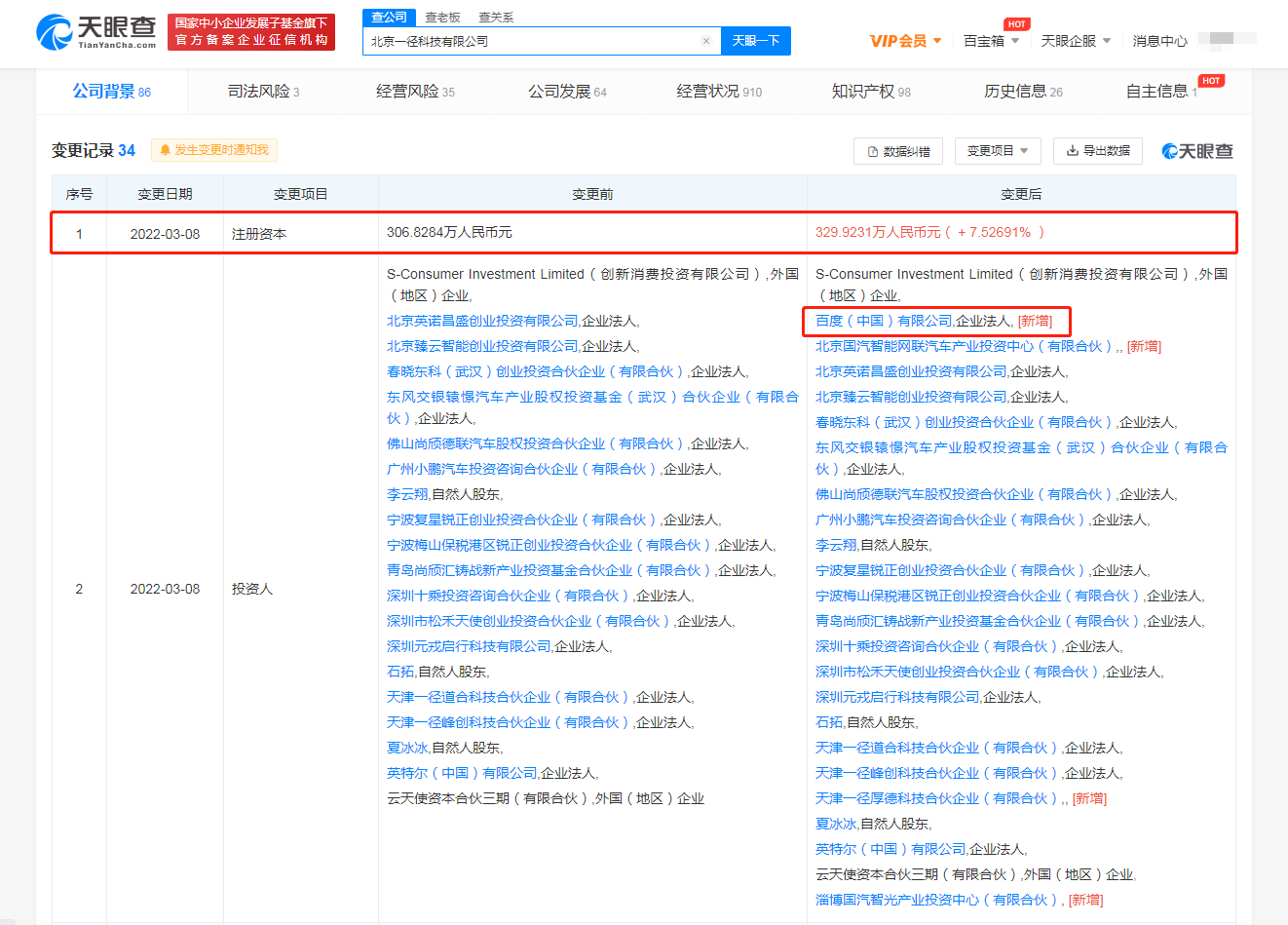Image resolution: width=1288 pixels, height=925 pixels.
Task: Clear the search box with the X icon
Action: point(706,41)
